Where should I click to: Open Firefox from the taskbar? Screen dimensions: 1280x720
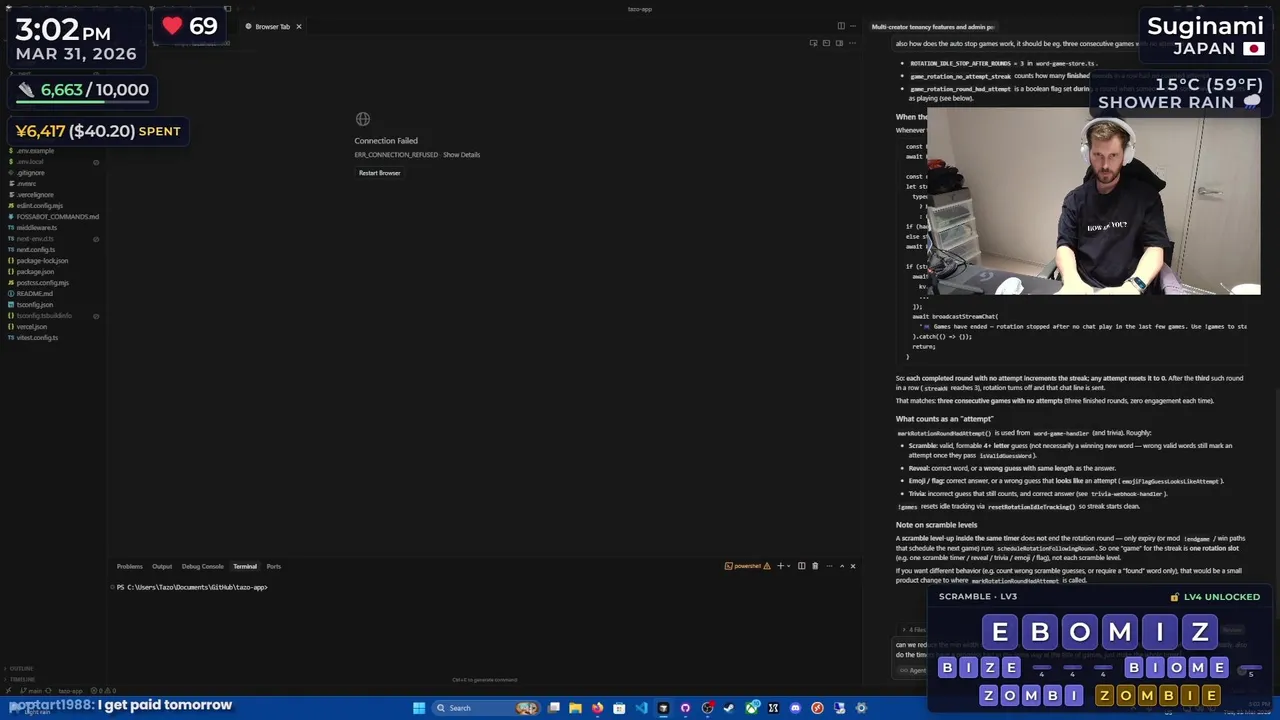[598, 708]
